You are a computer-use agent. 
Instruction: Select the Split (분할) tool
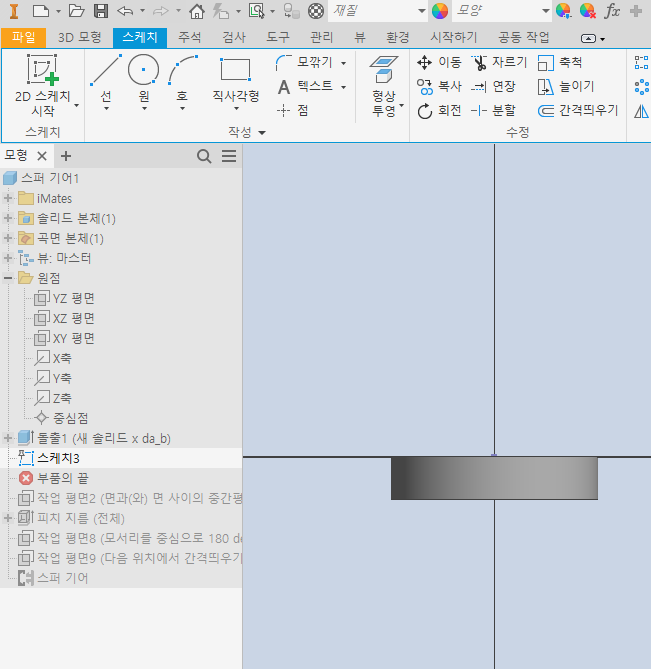(493, 111)
